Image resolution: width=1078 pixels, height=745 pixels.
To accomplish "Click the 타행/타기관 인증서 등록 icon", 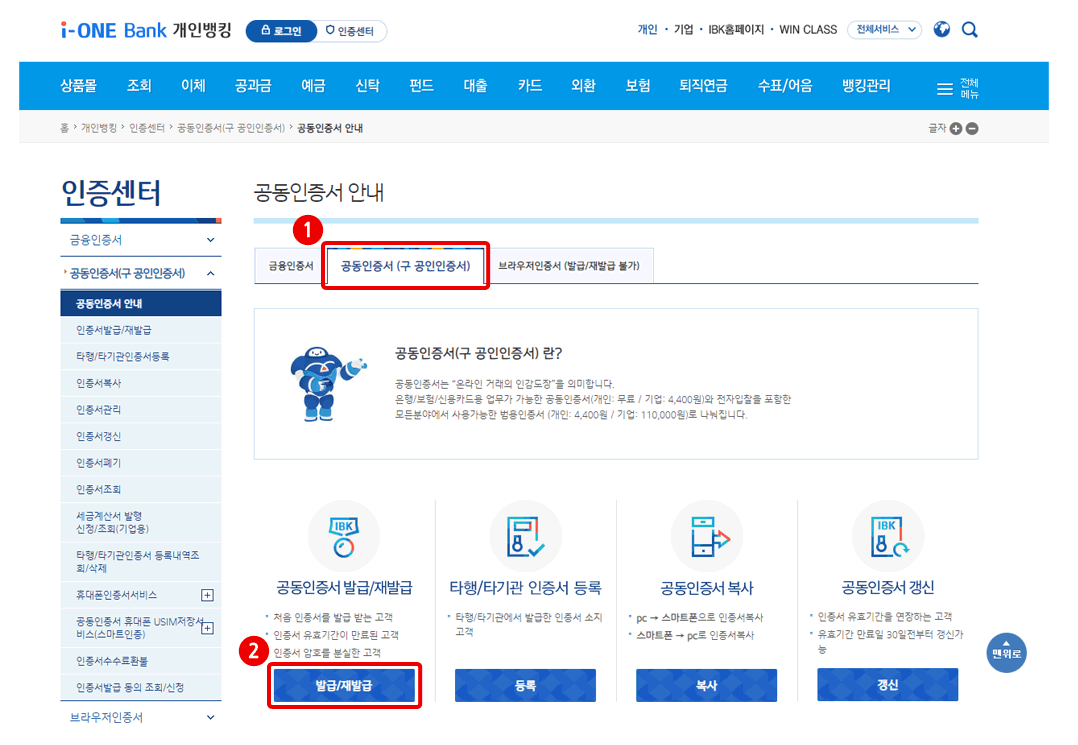I will pos(525,536).
